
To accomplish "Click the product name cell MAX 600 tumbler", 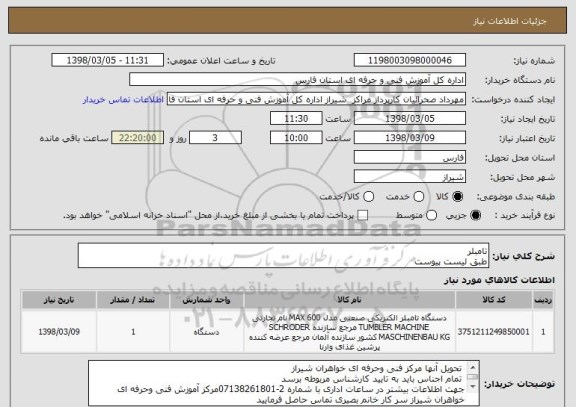I will point(349,332).
